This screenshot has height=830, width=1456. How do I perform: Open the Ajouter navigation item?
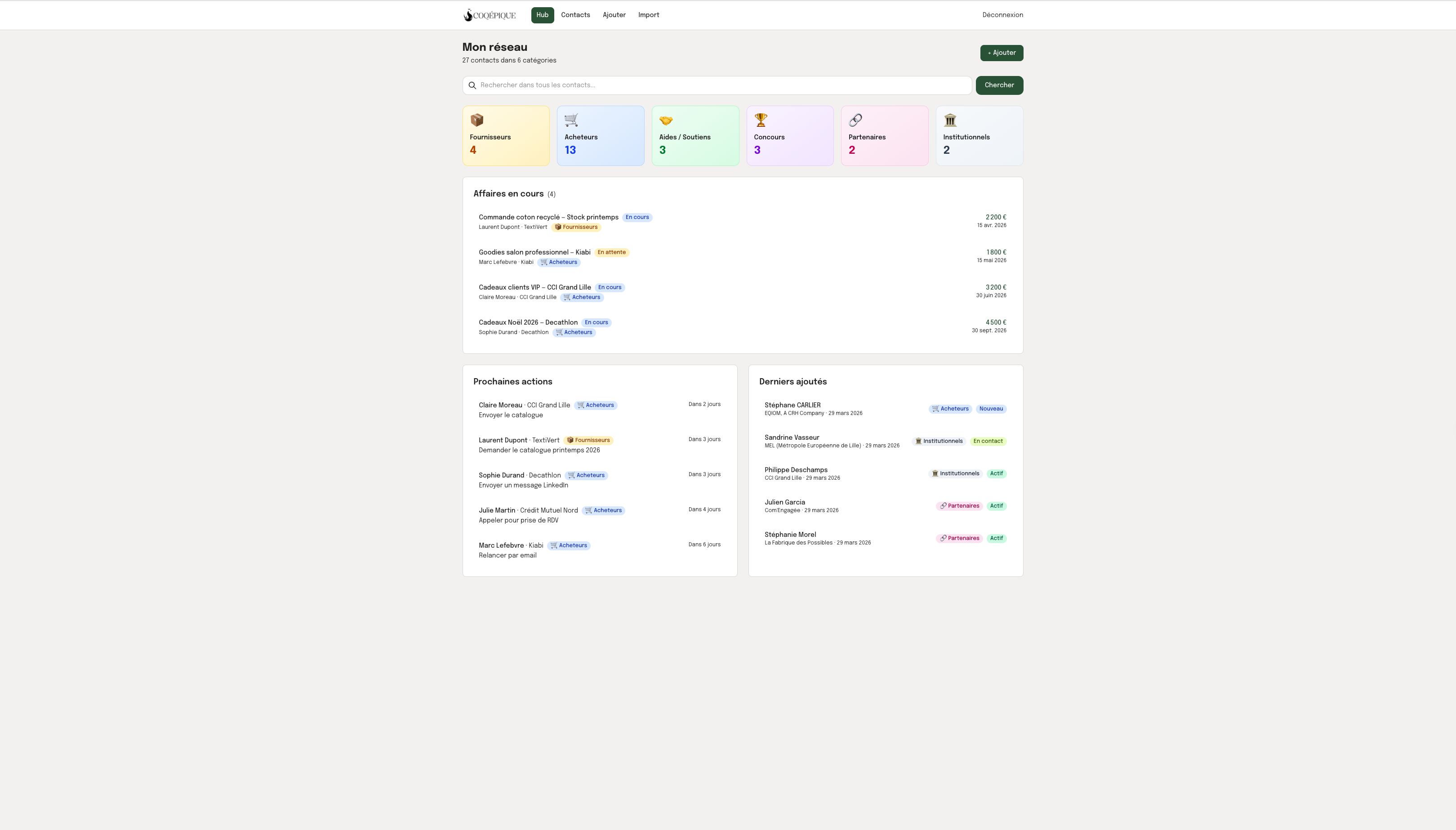(614, 15)
